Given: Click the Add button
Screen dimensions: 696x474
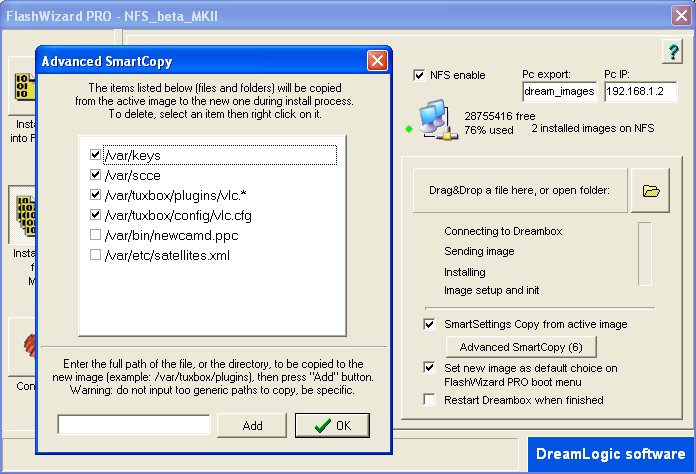Looking at the screenshot, I should pyautogui.click(x=252, y=426).
